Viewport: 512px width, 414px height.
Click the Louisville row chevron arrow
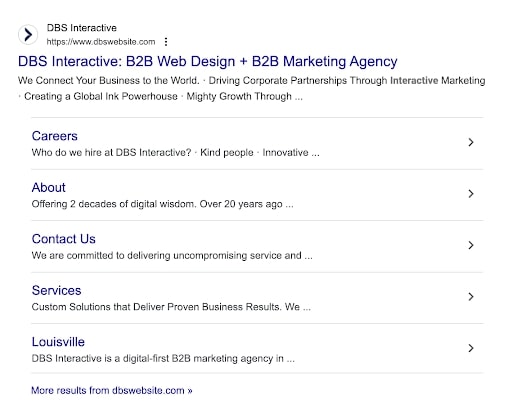coord(471,348)
